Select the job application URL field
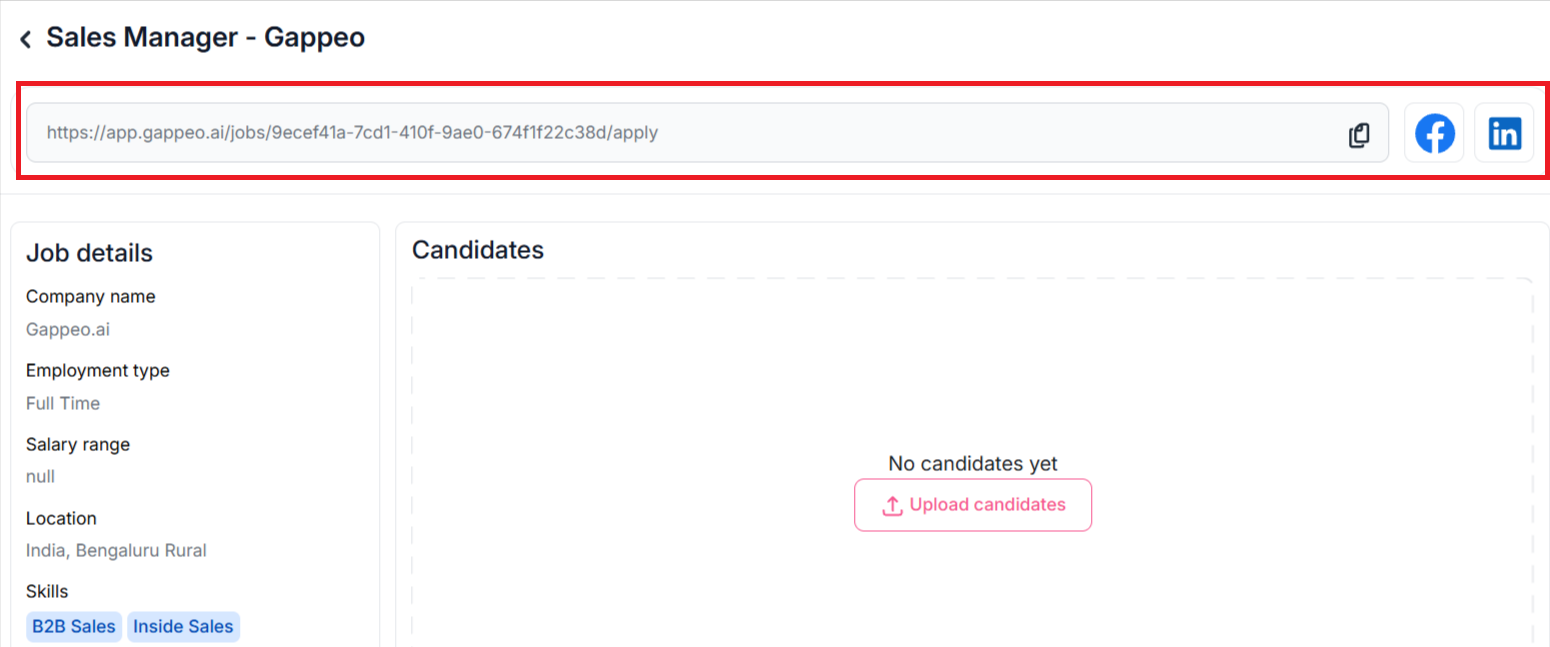This screenshot has width=1550, height=647. point(707,132)
